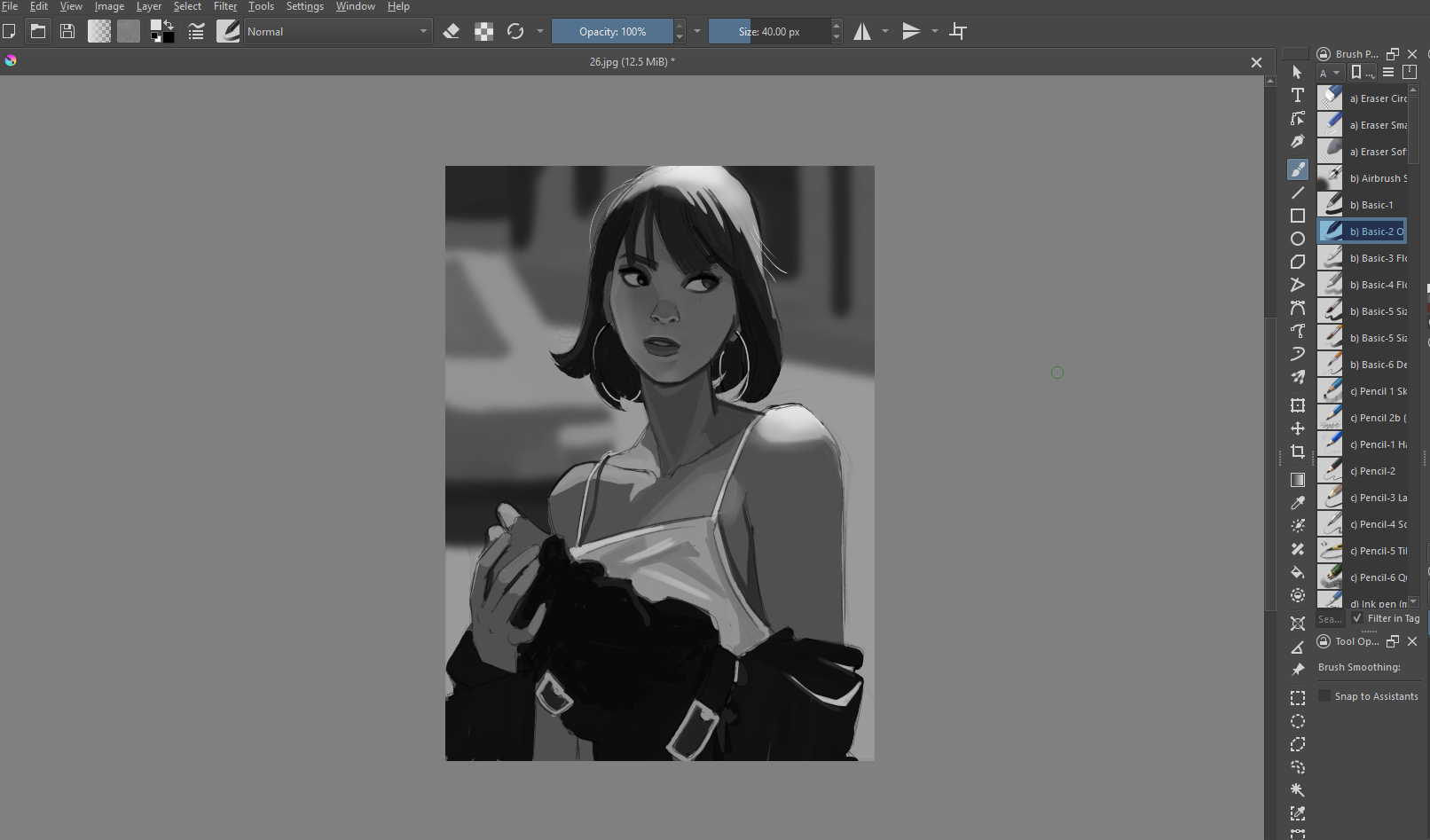This screenshot has width=1430, height=840.
Task: Expand the brush preset tag dropdown
Action: pos(1329,73)
